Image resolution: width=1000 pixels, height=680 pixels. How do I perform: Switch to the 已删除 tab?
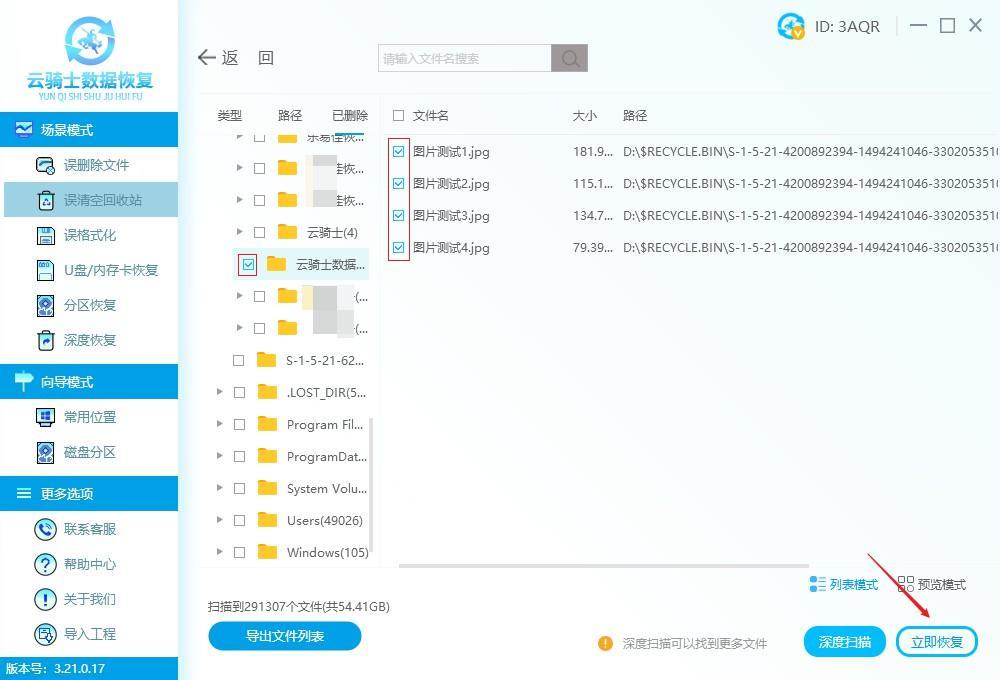[350, 115]
